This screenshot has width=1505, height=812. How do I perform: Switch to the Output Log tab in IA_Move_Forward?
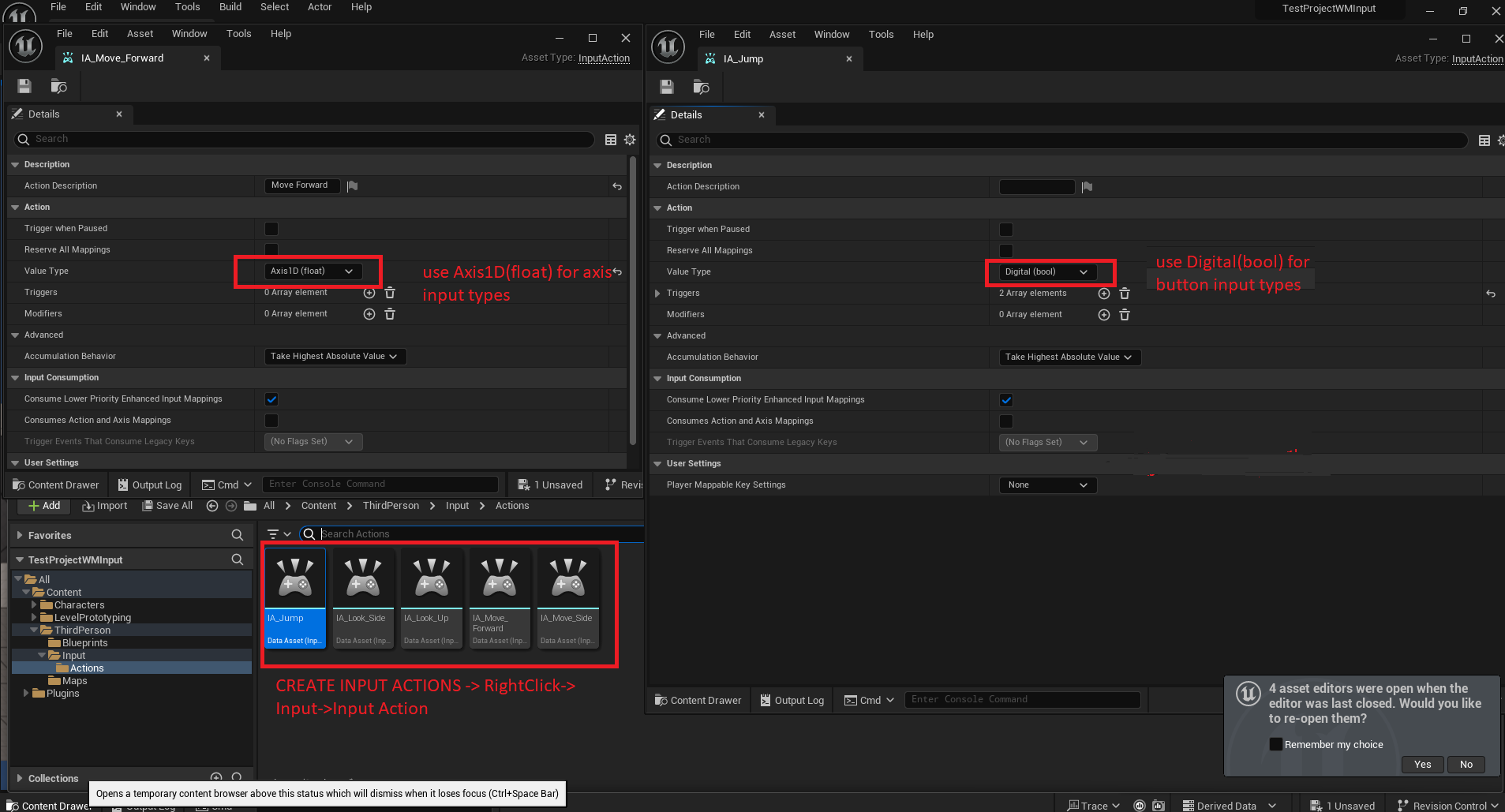coord(150,485)
